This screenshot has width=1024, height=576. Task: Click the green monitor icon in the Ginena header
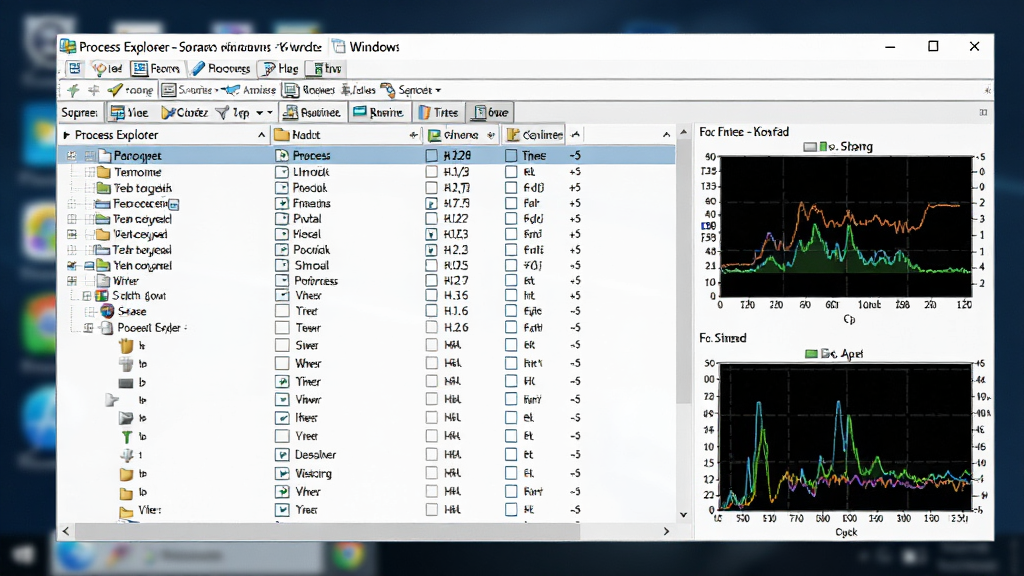click(434, 135)
